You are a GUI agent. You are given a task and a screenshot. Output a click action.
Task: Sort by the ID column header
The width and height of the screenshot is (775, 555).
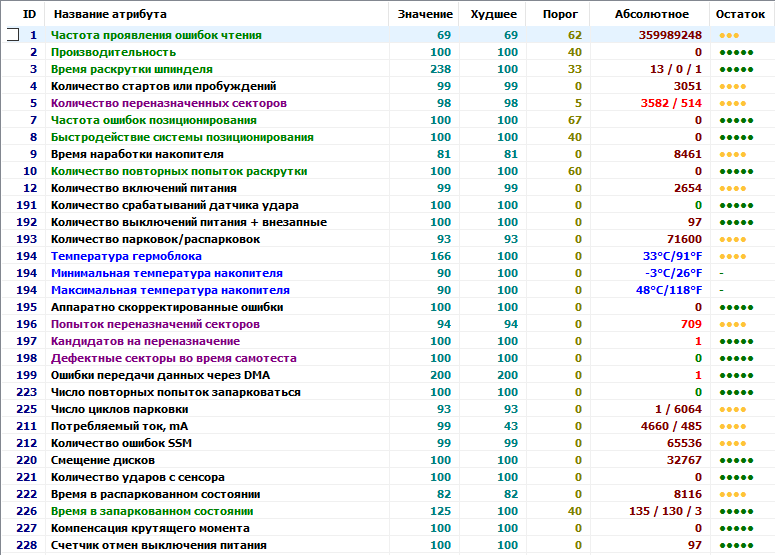29,14
